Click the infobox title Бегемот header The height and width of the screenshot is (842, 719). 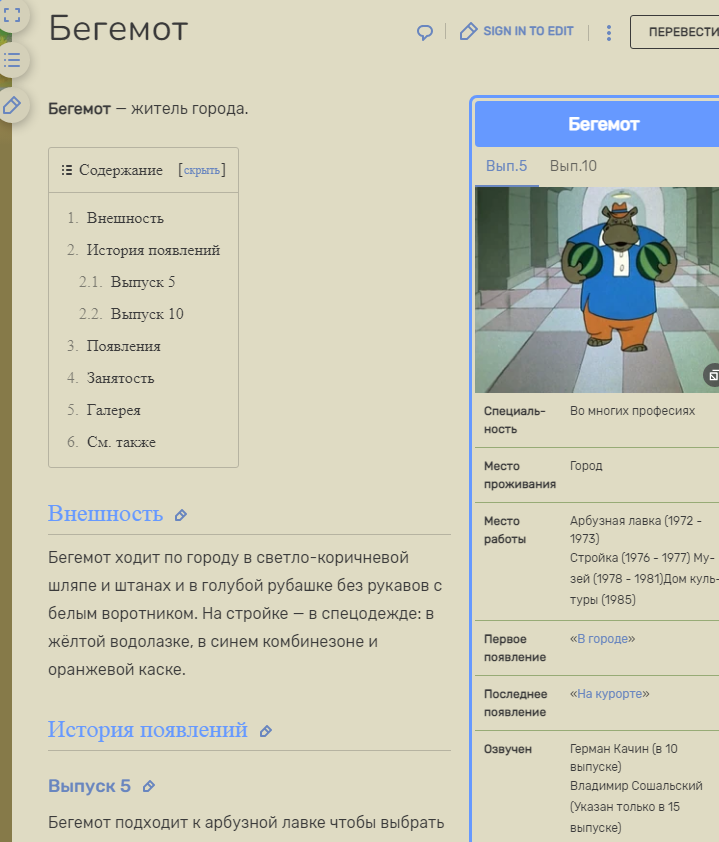604,124
